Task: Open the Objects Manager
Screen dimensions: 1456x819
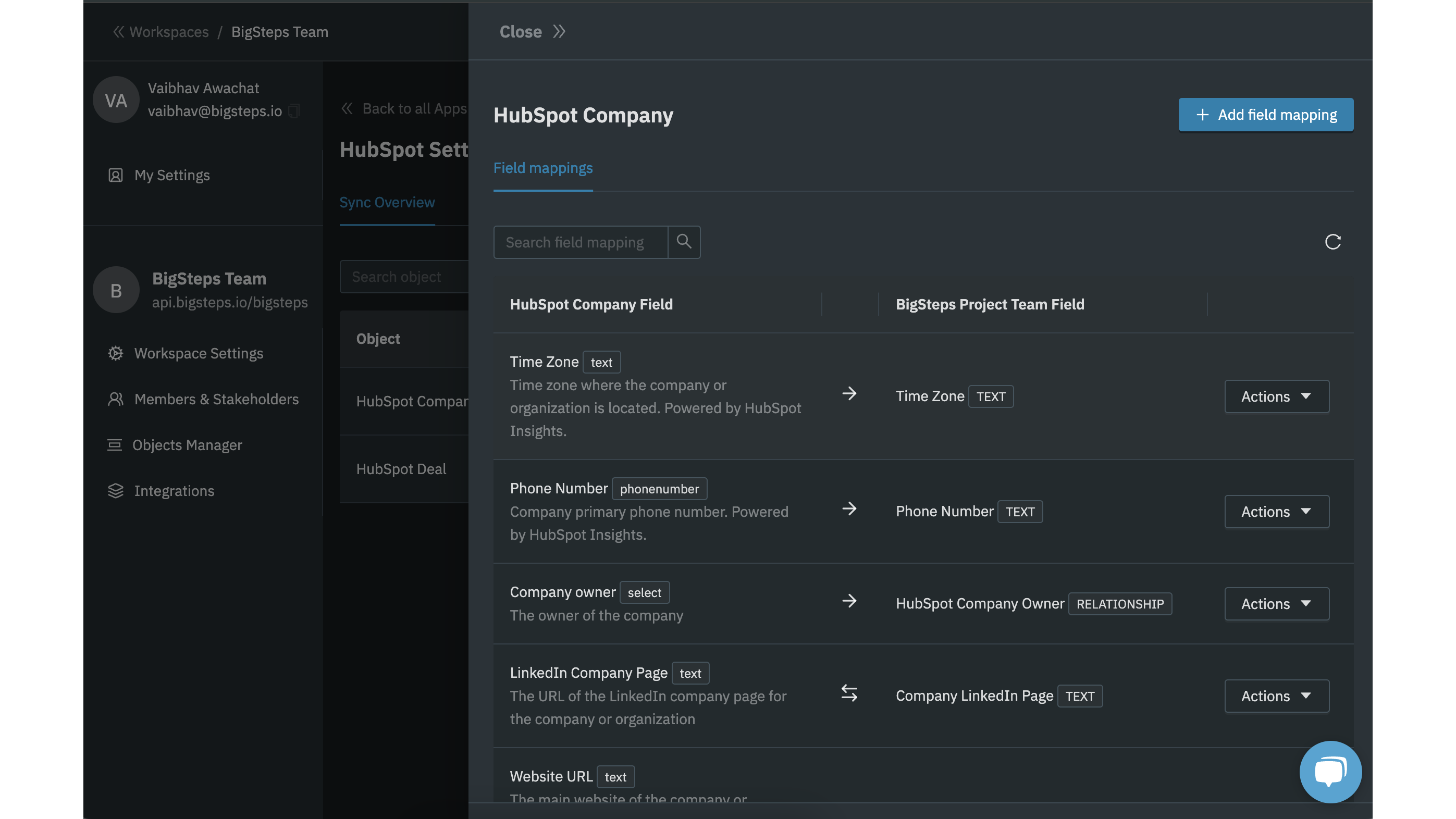Action: click(187, 445)
